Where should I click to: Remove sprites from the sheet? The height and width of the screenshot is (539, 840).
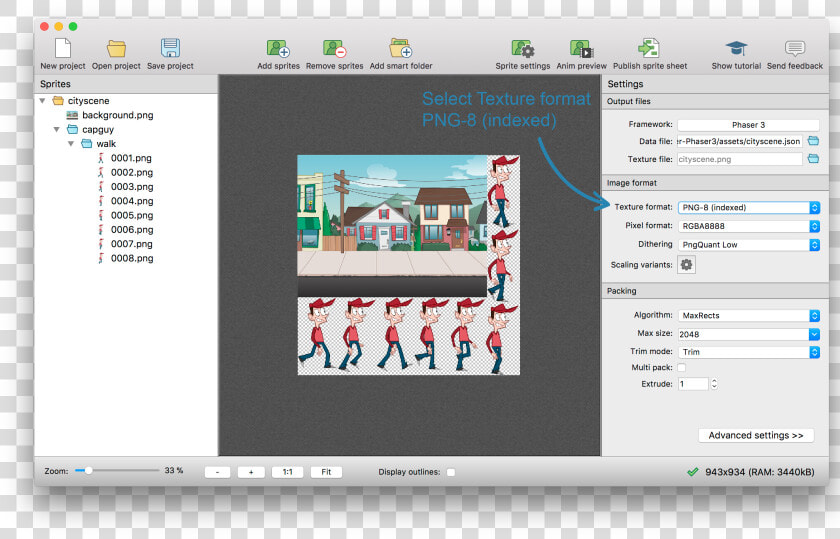point(334,54)
